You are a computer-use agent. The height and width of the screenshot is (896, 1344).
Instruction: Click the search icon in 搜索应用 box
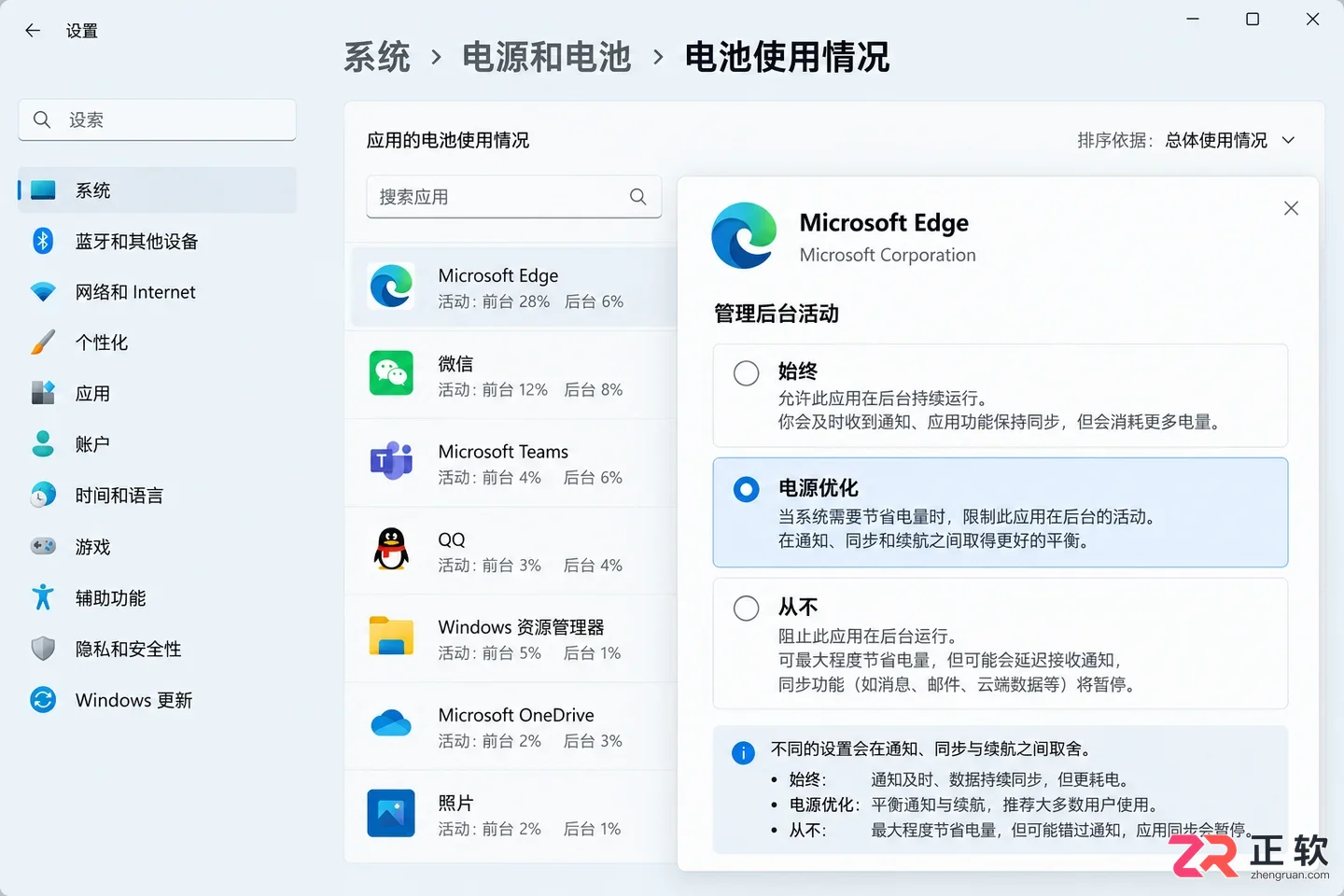coord(638,197)
